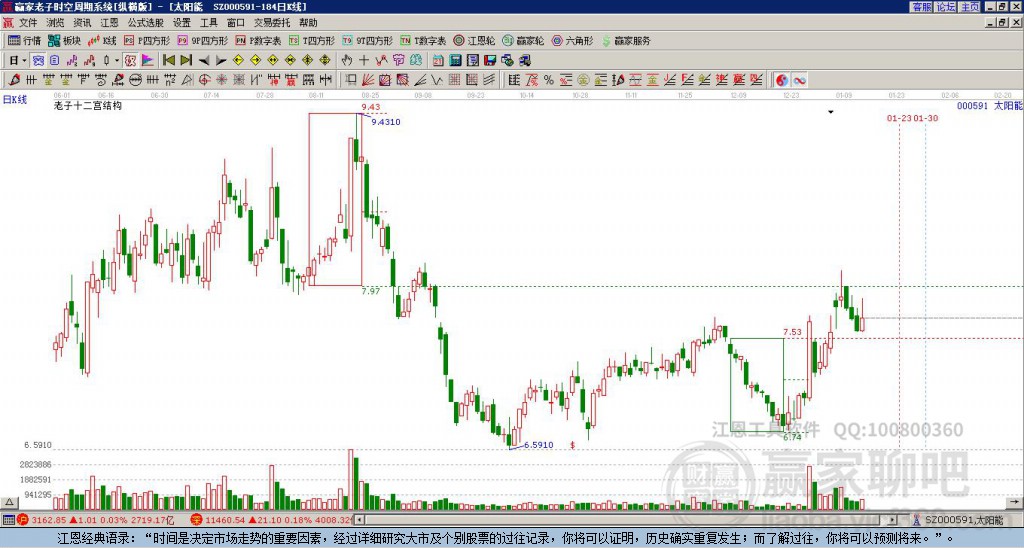This screenshot has width=1024, height=548.
Task: Open the 行情 market quotes view
Action: point(24,40)
